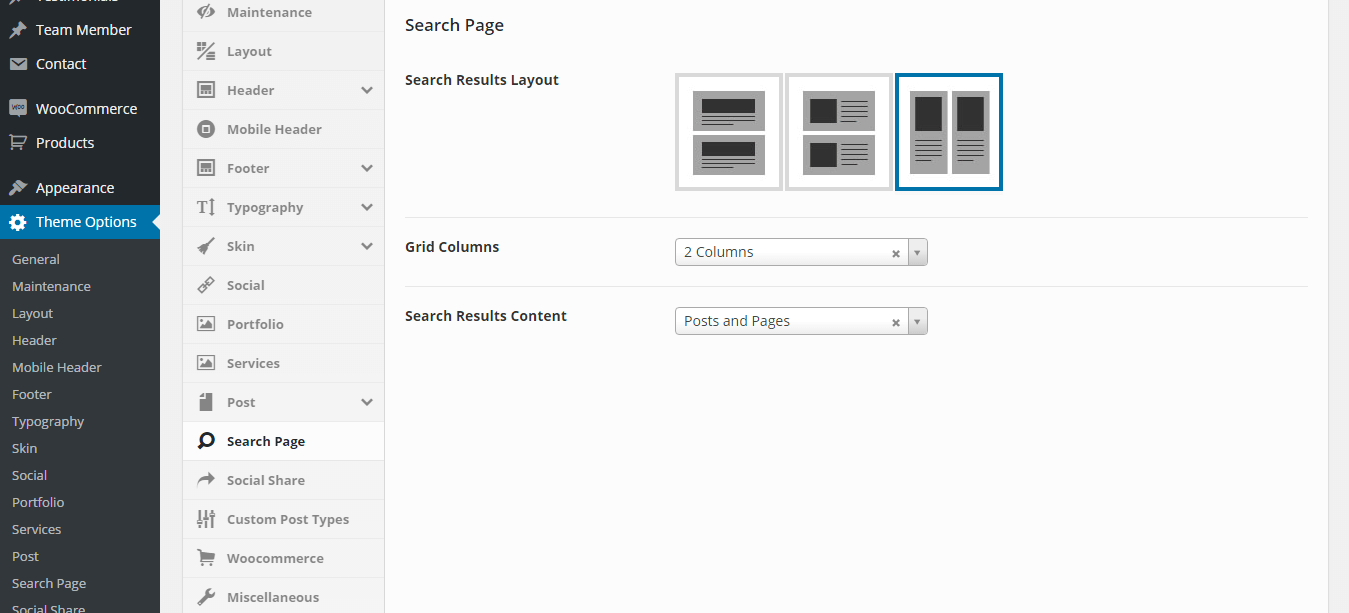Open the Grid Columns dropdown
1349x613 pixels.
(x=918, y=253)
